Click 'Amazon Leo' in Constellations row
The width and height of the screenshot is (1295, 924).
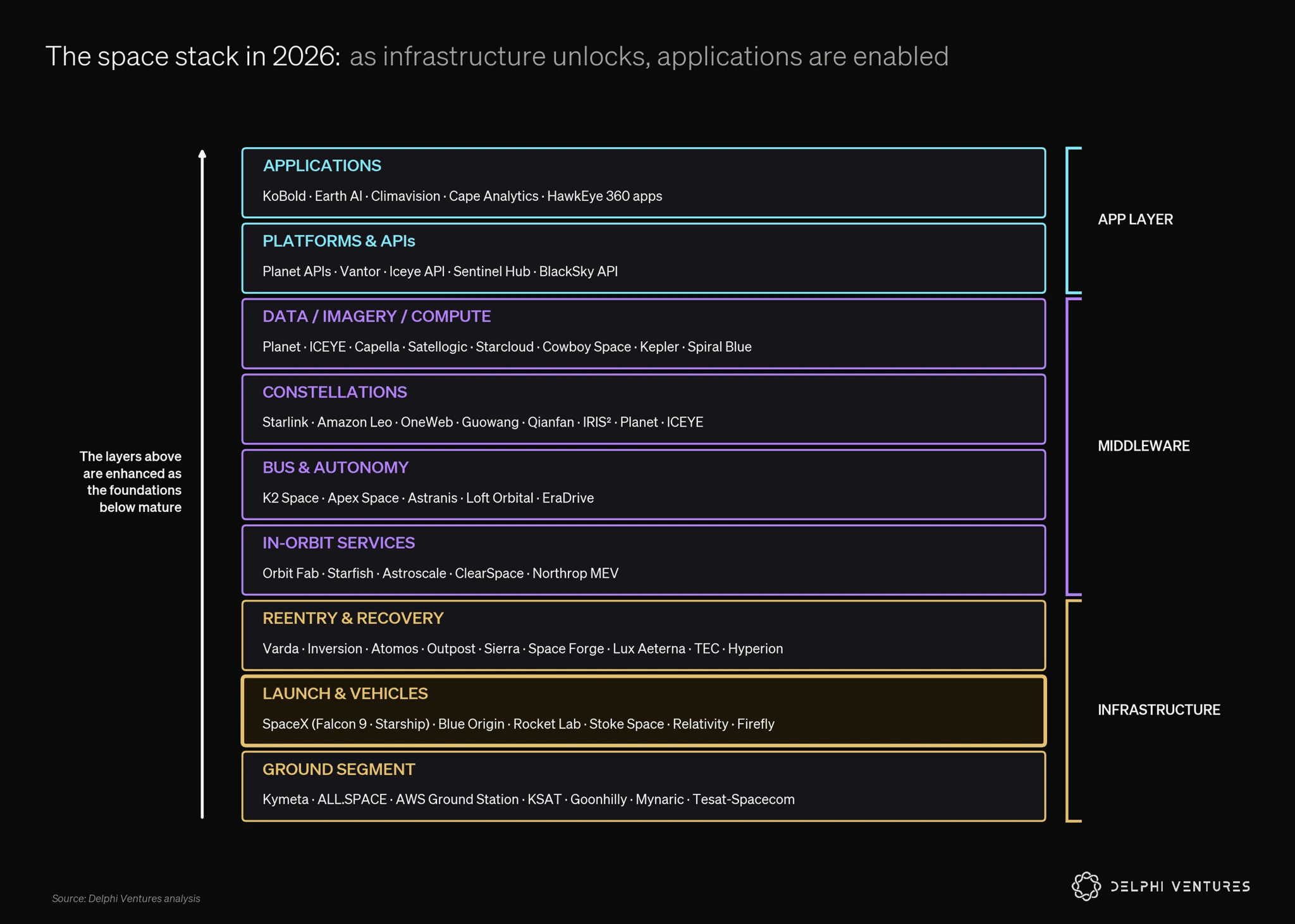355,422
